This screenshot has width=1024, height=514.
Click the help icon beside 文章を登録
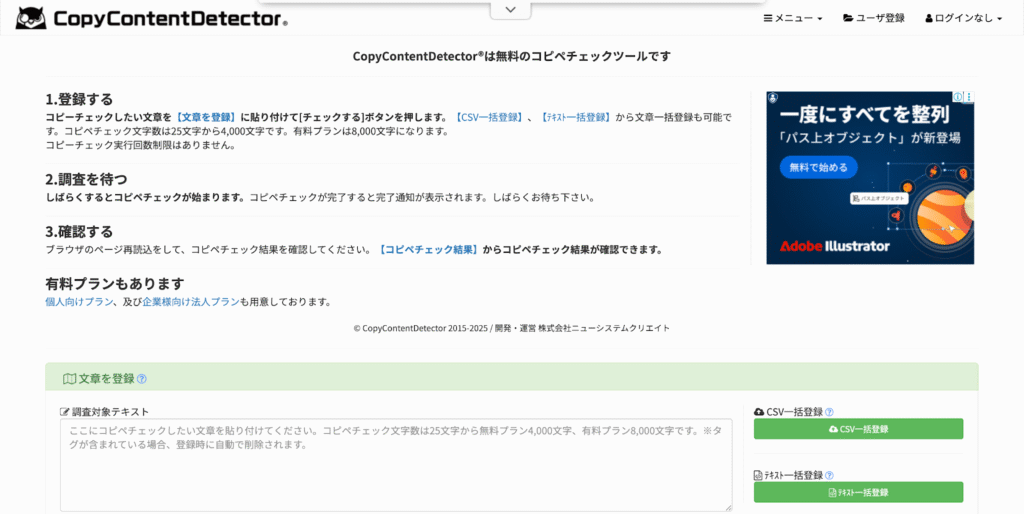(x=142, y=379)
